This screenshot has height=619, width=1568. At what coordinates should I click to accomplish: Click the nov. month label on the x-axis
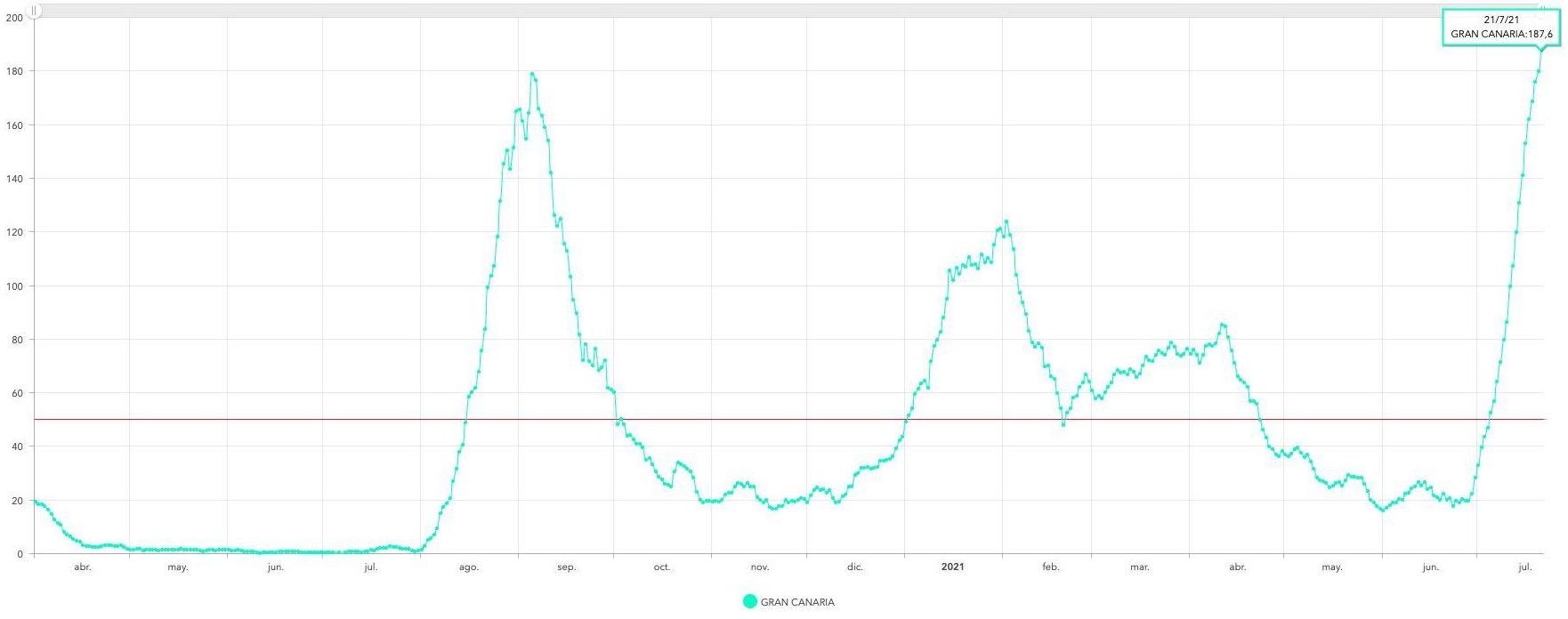tap(759, 567)
